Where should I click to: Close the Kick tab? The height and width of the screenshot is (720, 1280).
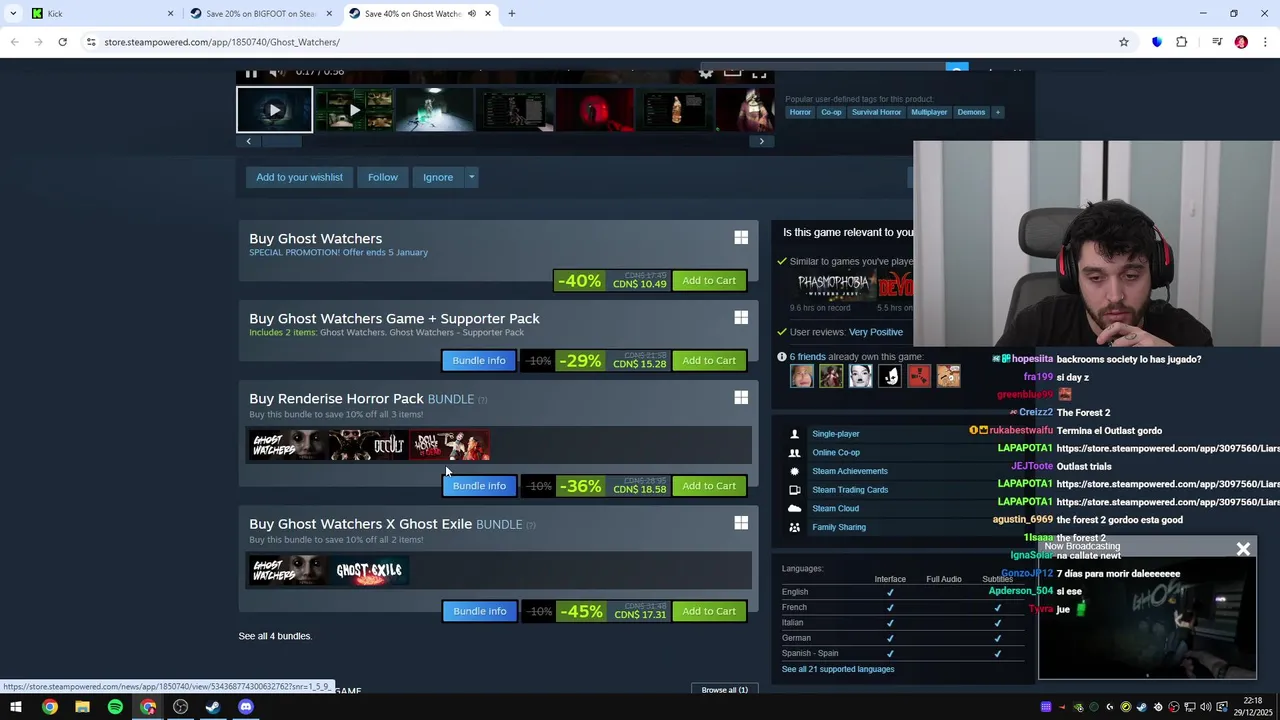point(170,14)
